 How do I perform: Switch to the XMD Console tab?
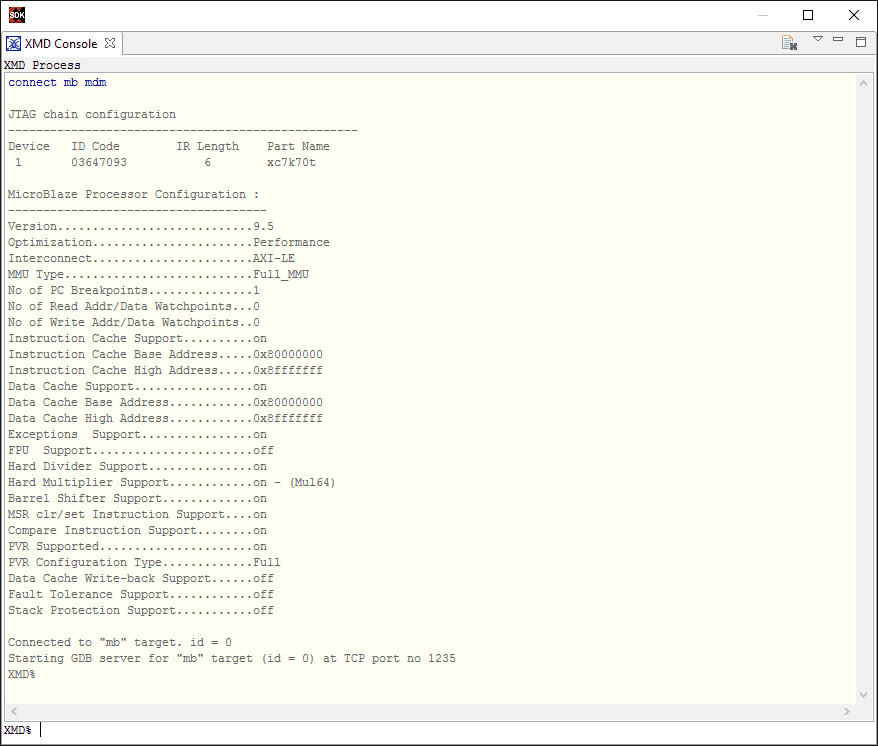(60, 43)
